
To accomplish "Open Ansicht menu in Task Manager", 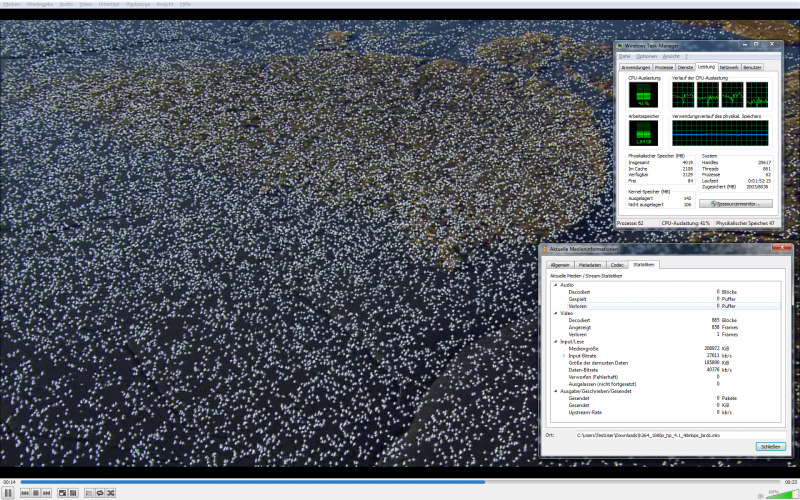I will (x=671, y=56).
